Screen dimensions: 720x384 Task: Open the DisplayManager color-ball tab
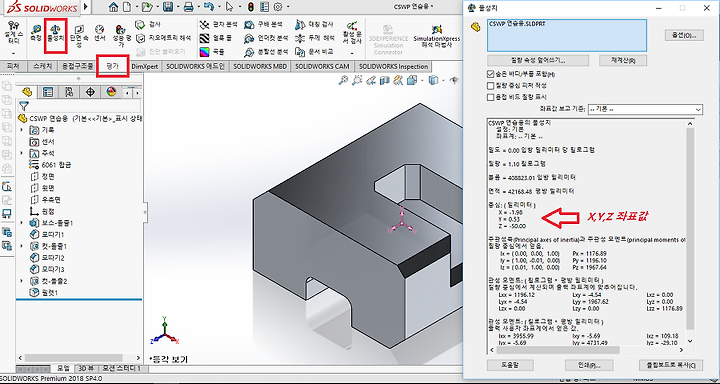tap(111, 92)
